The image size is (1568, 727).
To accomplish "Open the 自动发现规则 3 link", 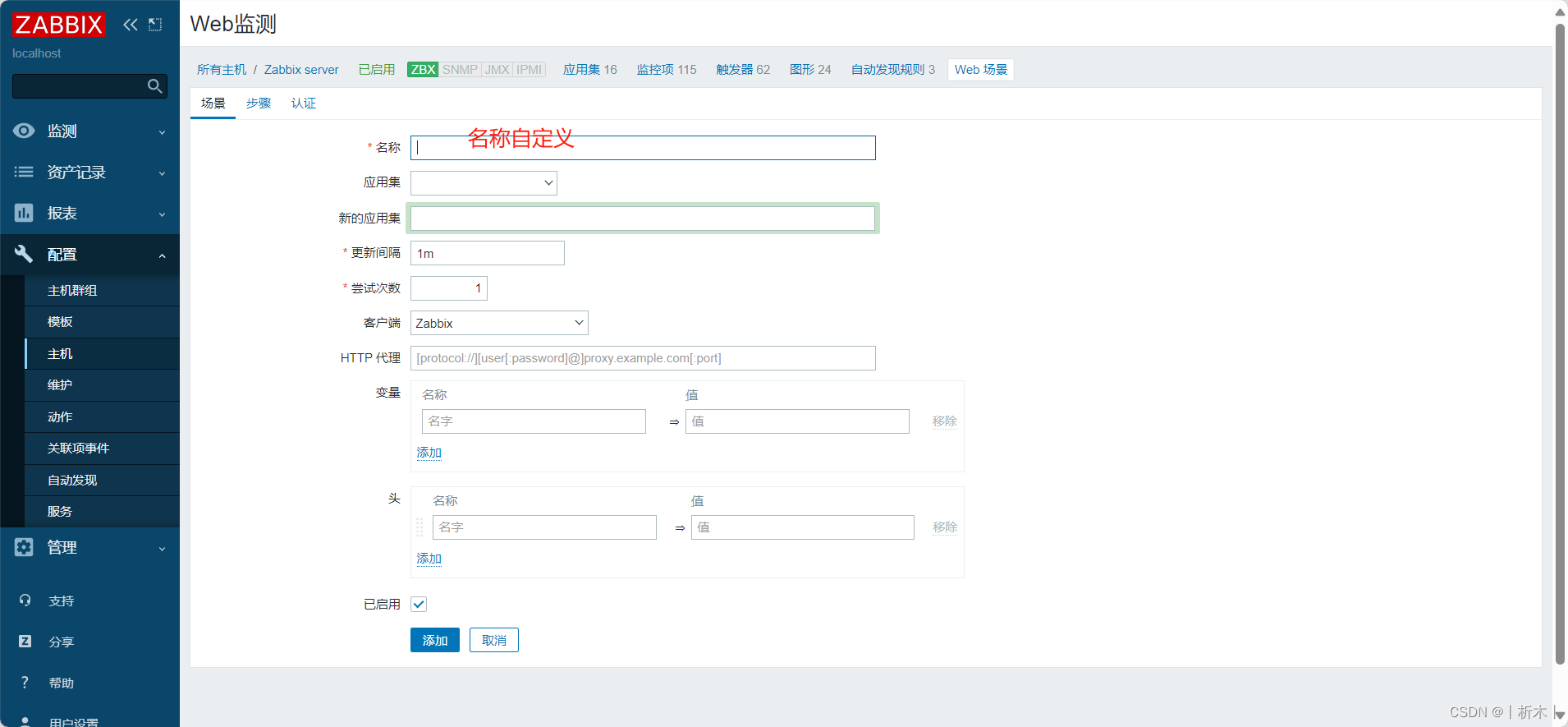I will 893,70.
